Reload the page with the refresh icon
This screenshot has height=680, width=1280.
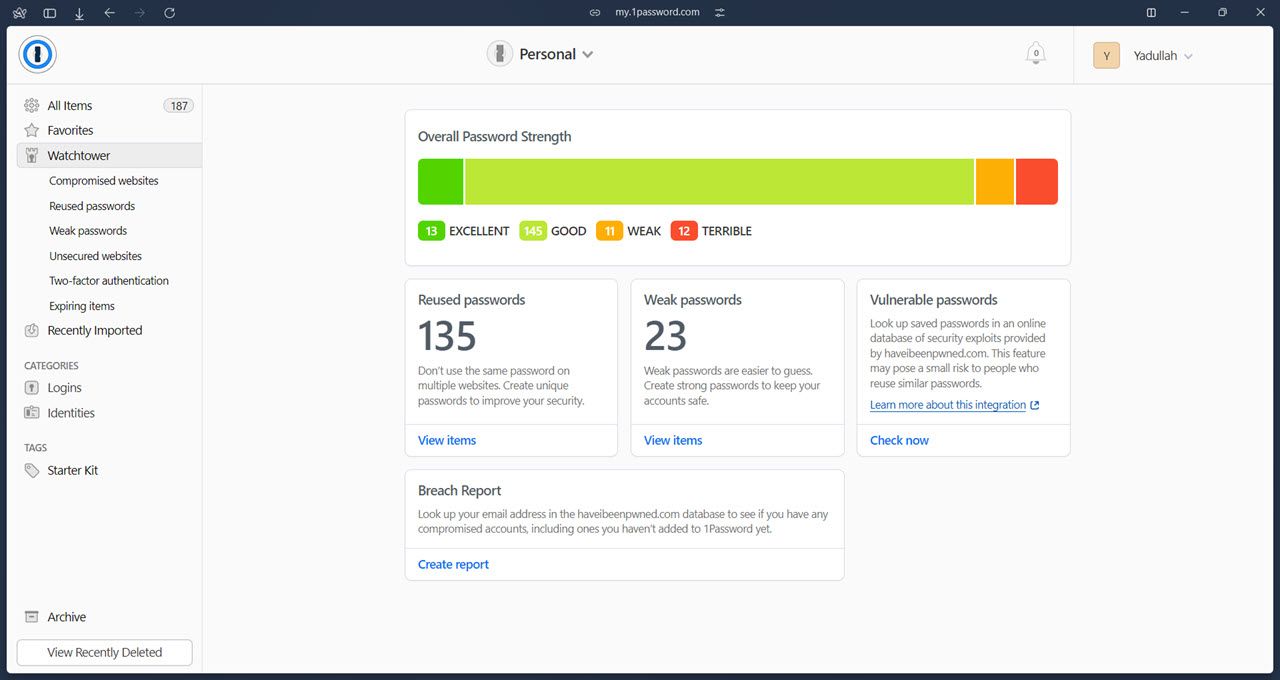170,12
